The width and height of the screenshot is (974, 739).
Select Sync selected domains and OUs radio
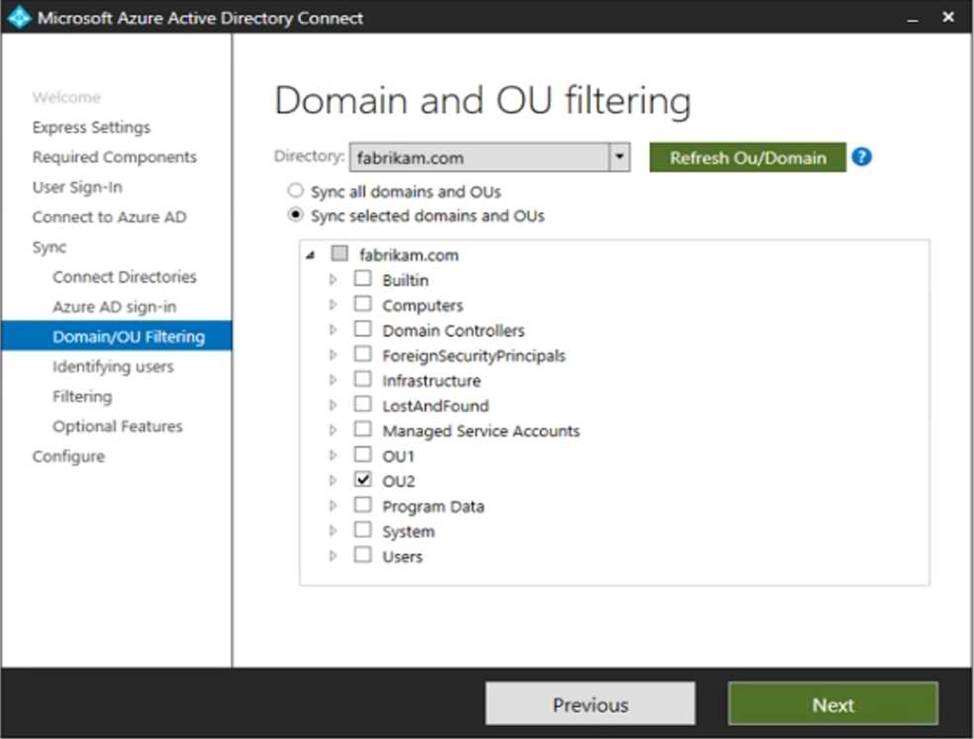click(296, 215)
